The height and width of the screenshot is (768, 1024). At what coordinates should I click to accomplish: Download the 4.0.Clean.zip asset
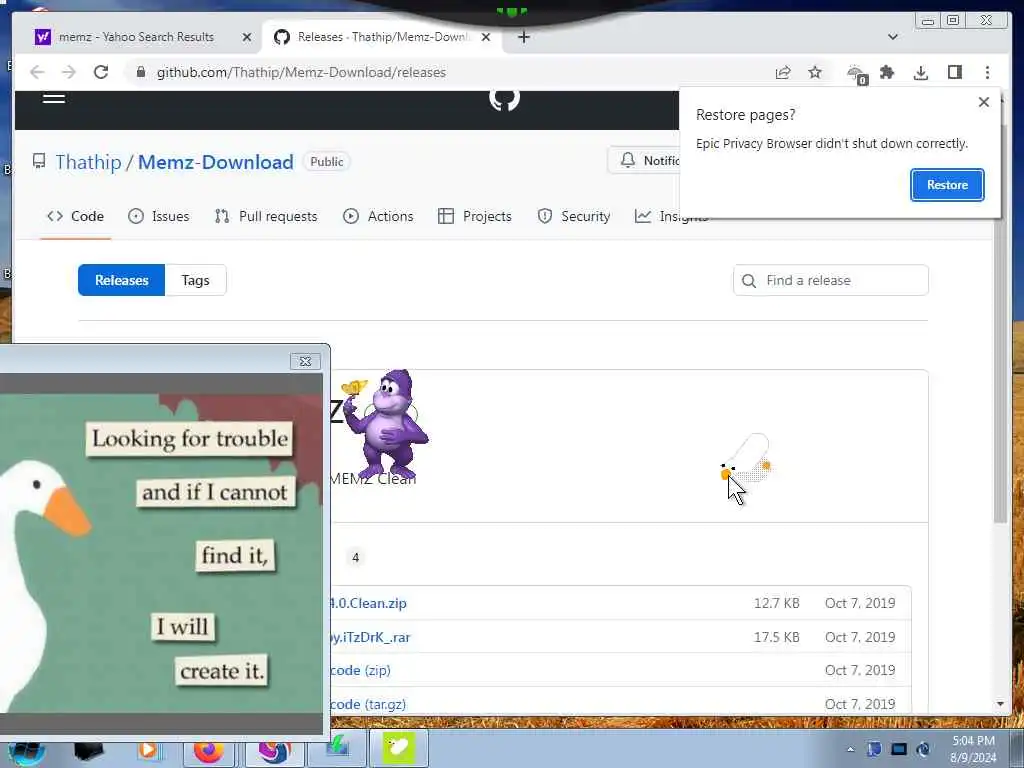368,603
